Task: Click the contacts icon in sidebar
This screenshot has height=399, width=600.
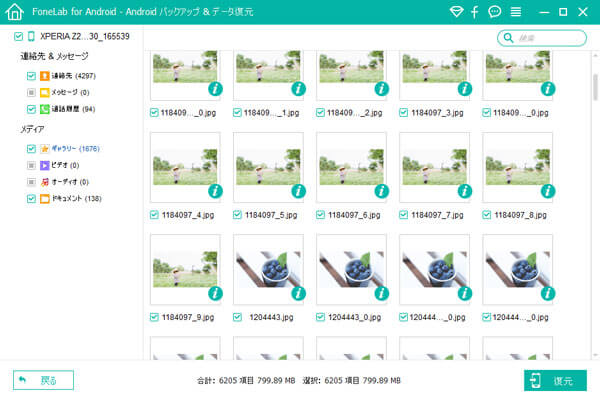Action: 45,76
